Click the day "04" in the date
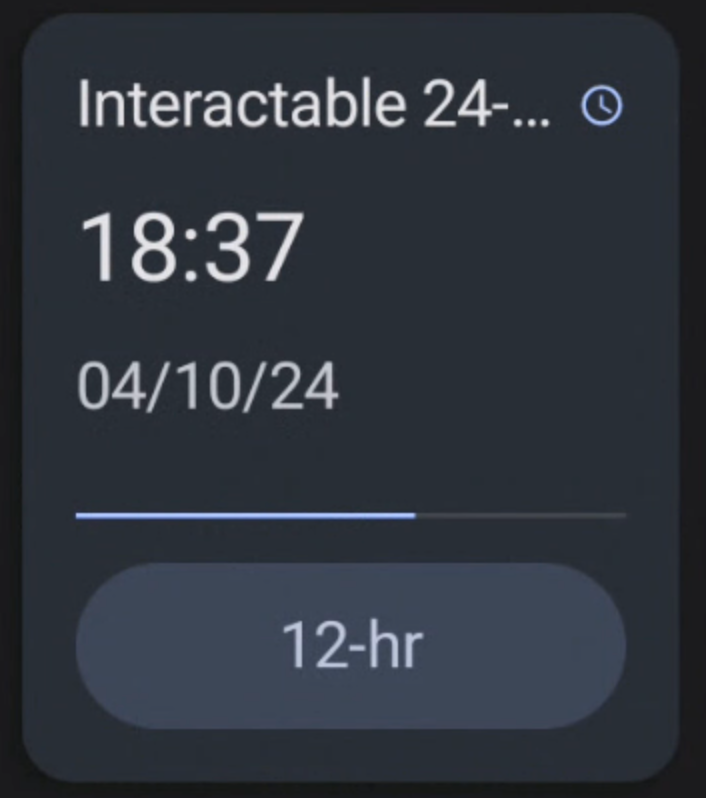706x798 pixels. pos(105,387)
